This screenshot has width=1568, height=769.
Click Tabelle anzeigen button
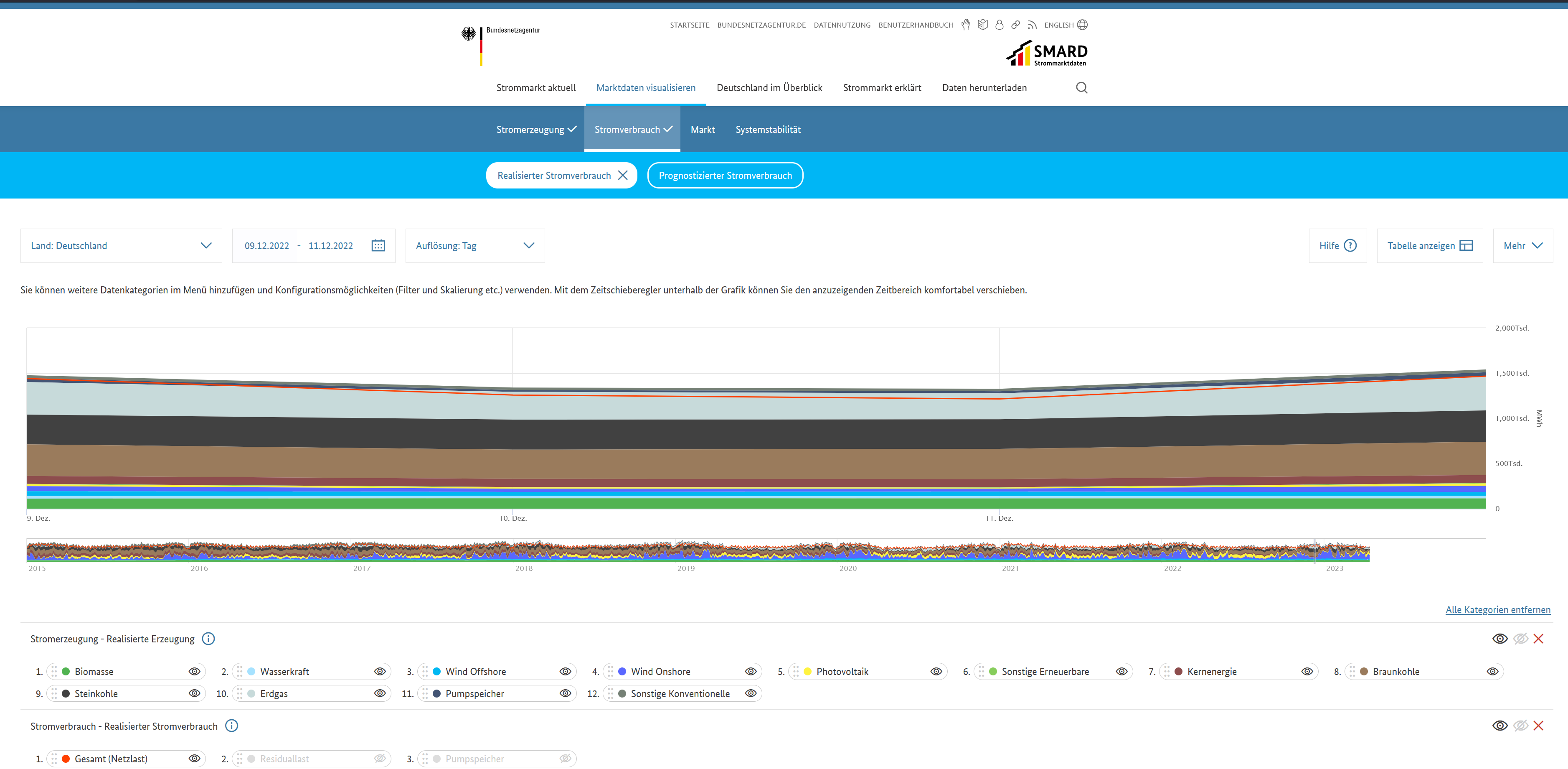1429,245
